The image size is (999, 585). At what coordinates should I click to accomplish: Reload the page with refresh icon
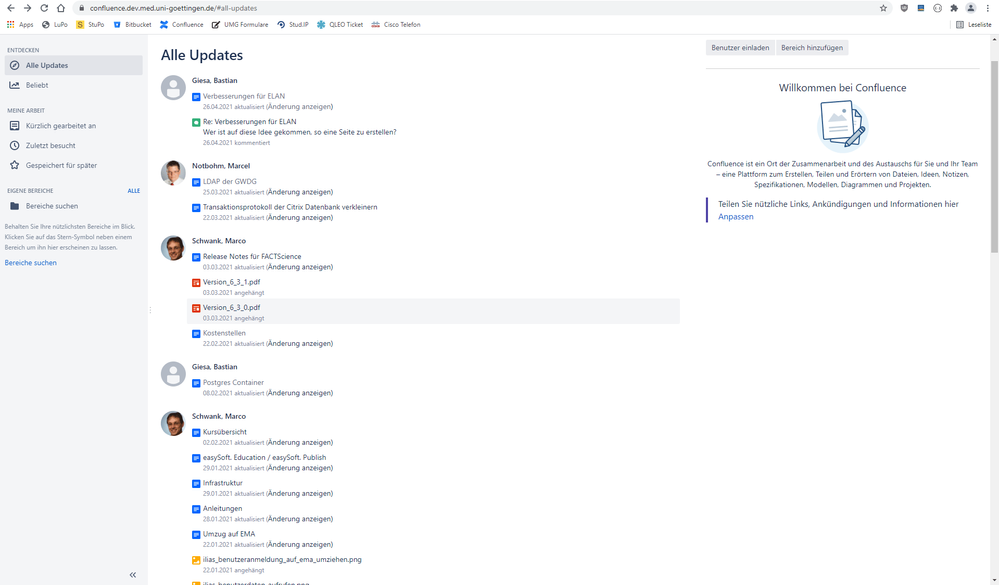(44, 8)
